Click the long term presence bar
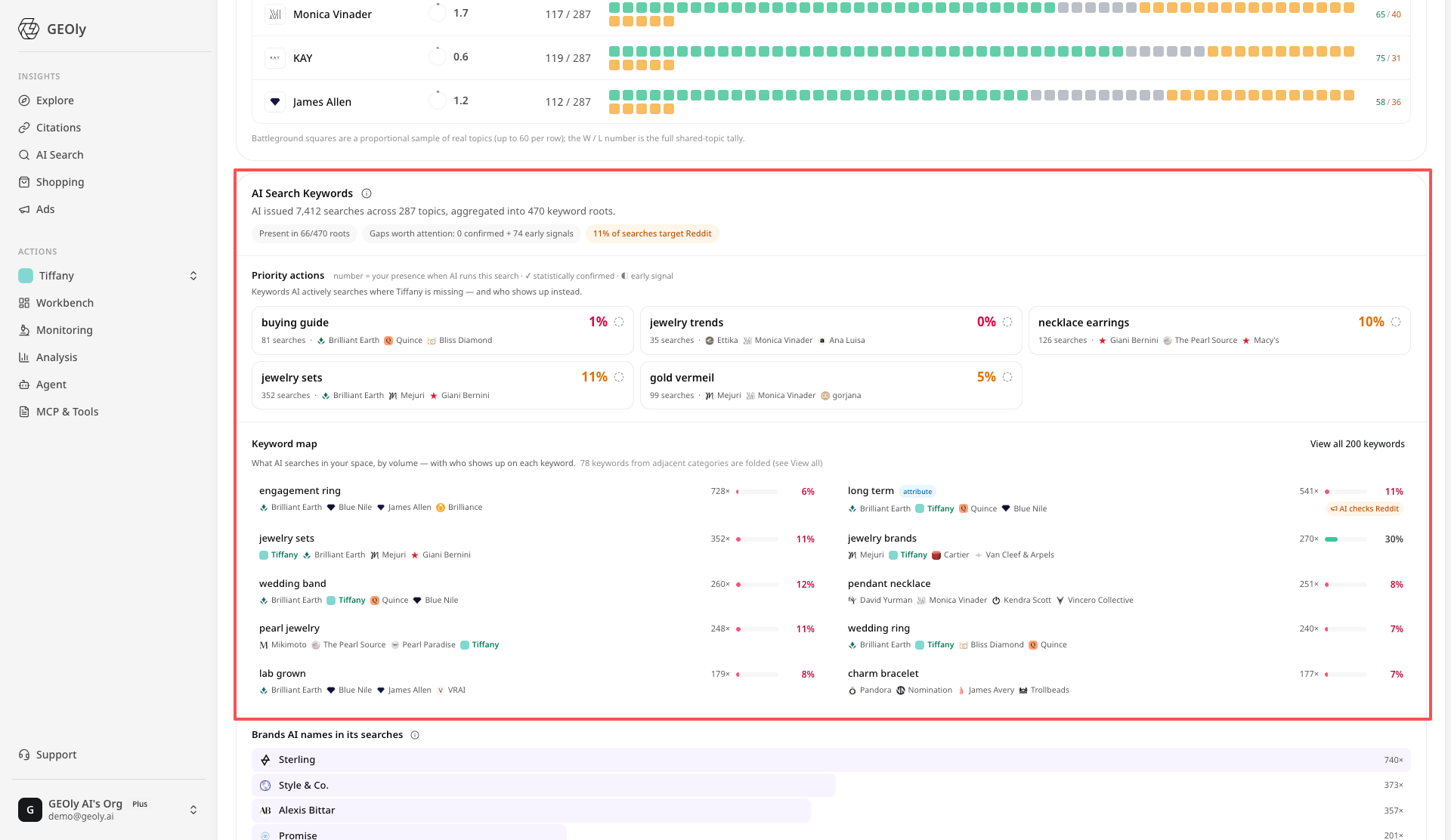 click(1346, 492)
